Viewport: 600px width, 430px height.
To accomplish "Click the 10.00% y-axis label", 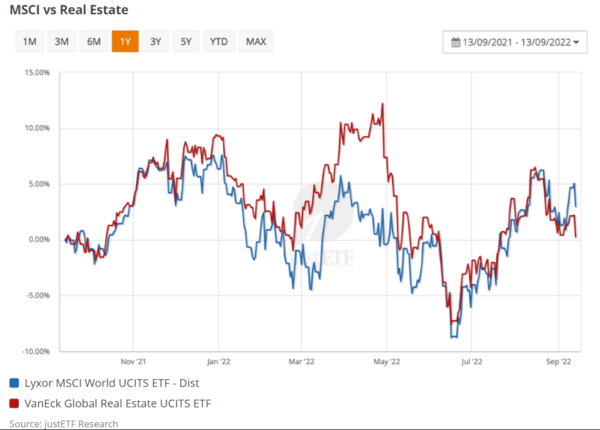I will [x=37, y=128].
